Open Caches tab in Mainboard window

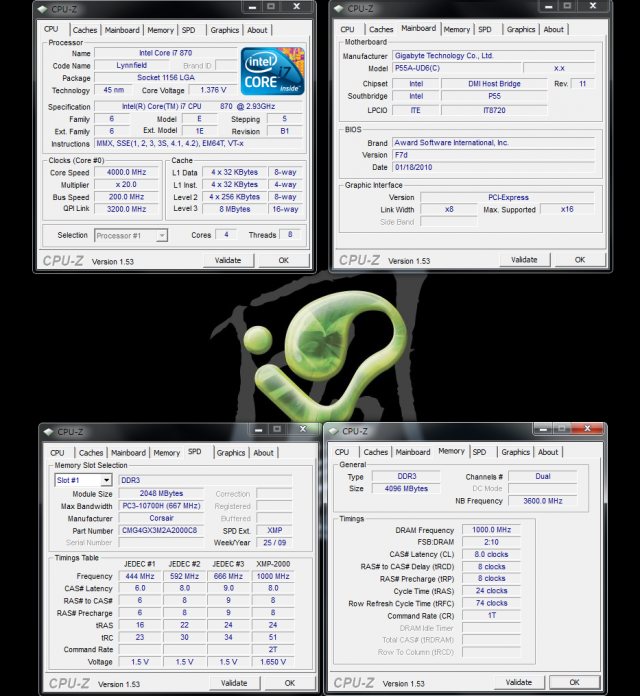click(x=381, y=29)
